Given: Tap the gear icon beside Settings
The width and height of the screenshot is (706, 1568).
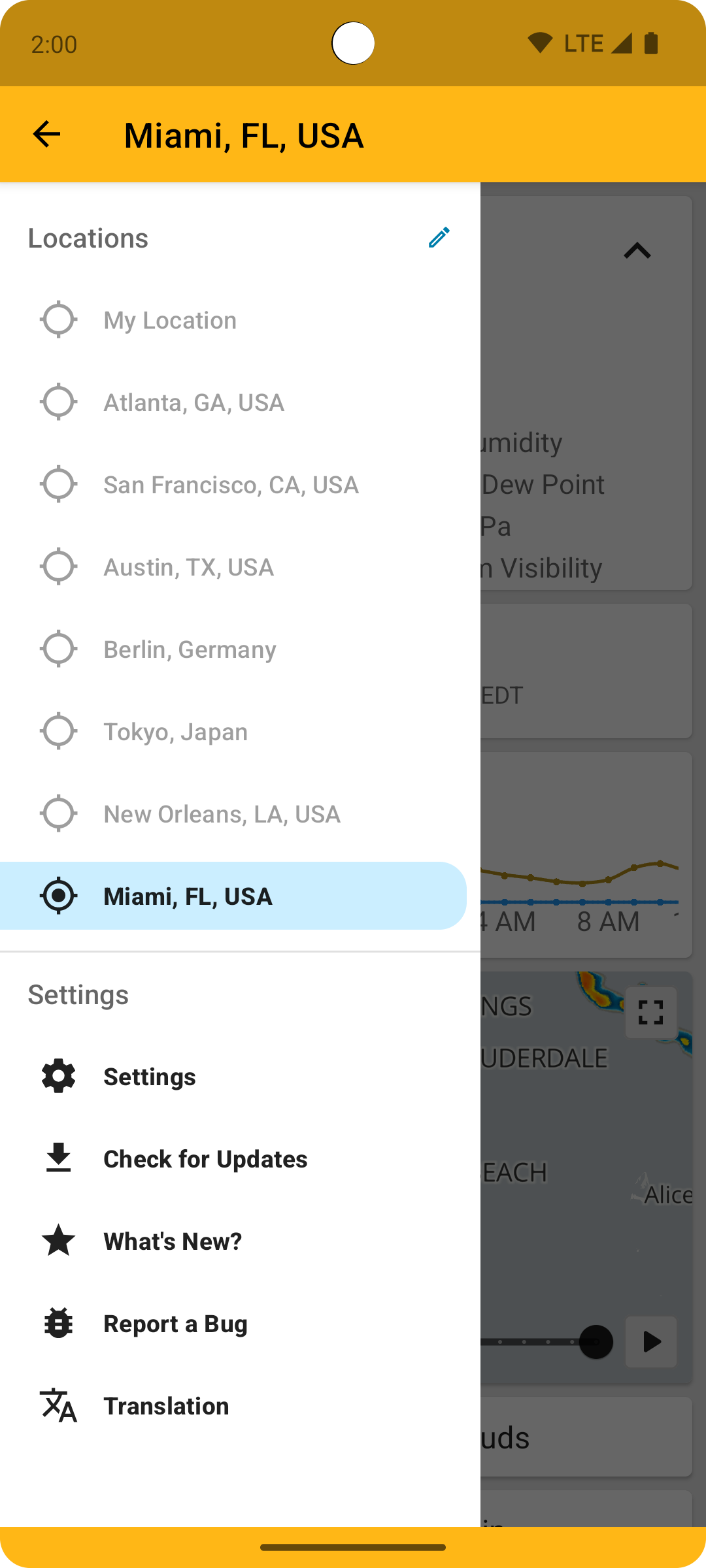Looking at the screenshot, I should (x=58, y=1076).
